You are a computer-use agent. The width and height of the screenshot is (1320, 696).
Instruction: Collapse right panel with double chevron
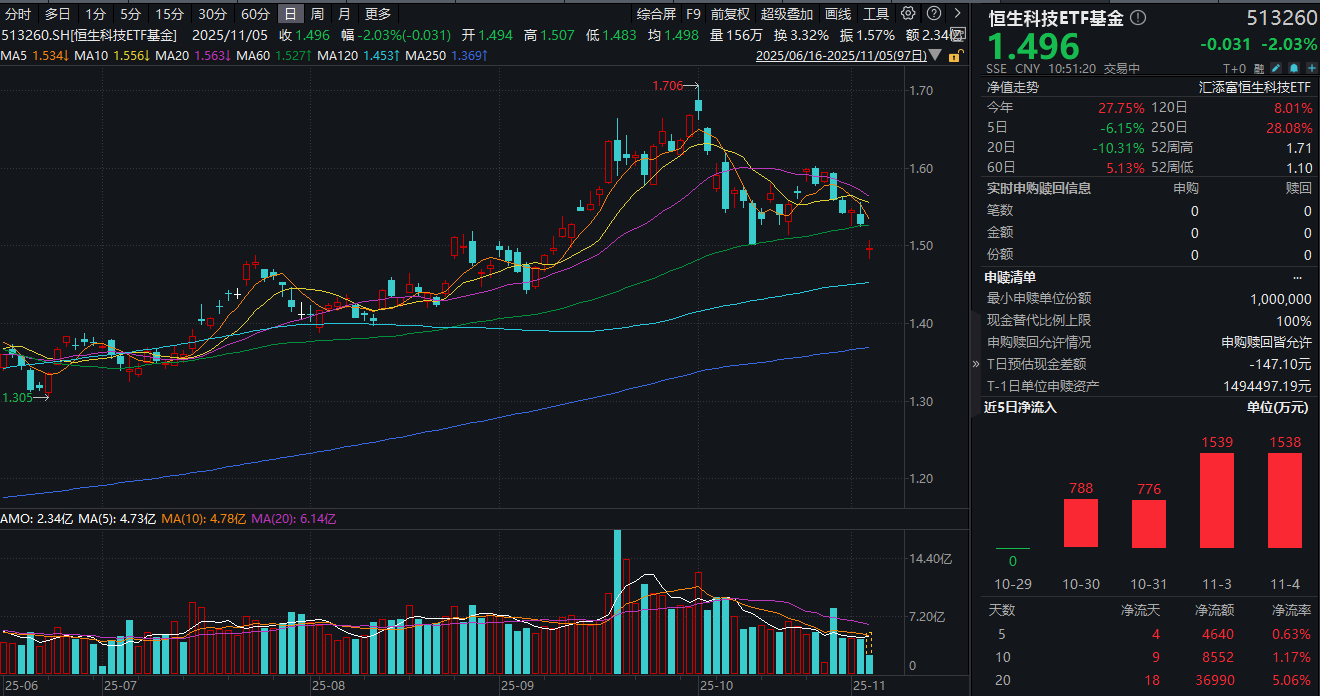click(977, 364)
